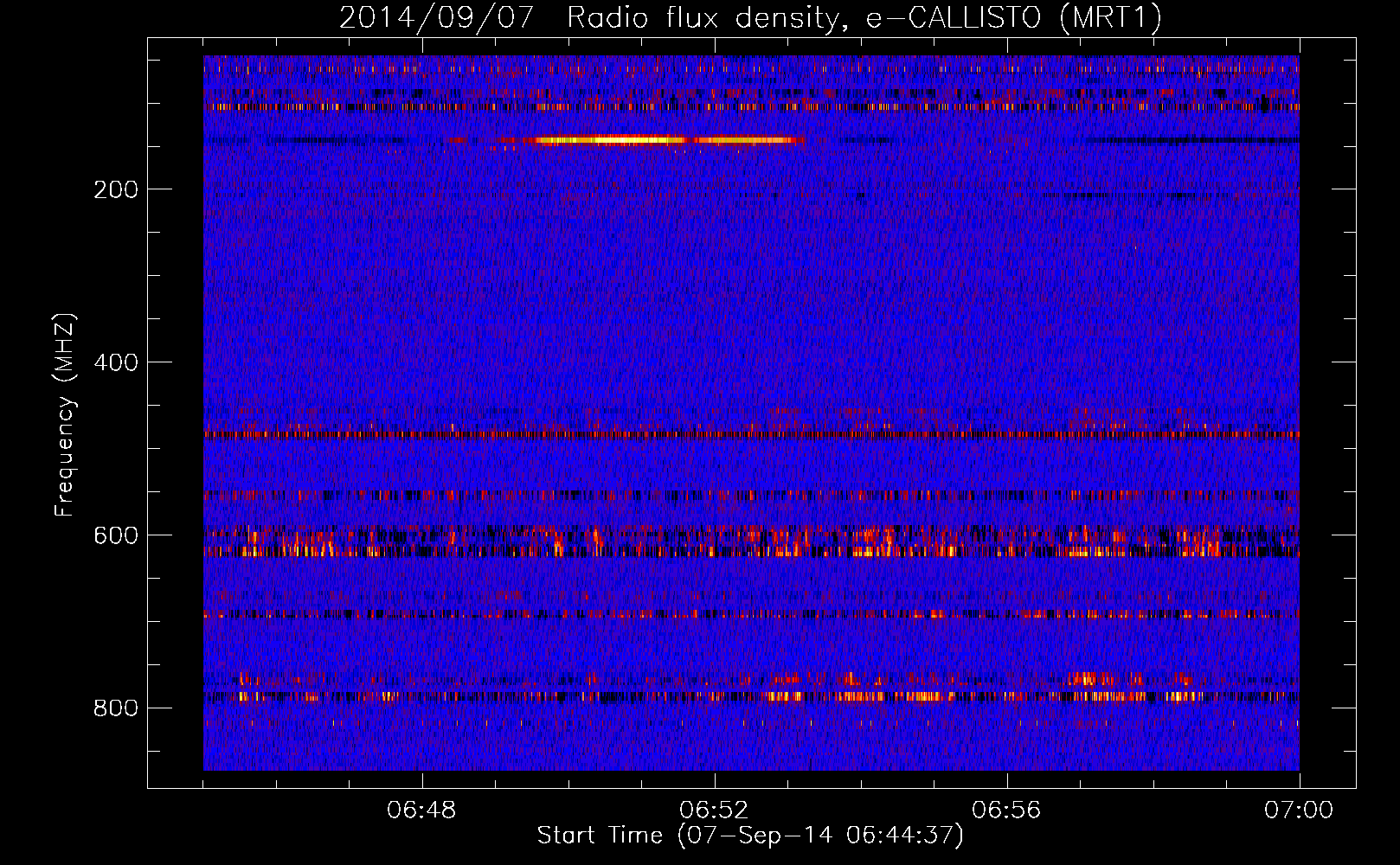1400x865 pixels.
Task: Select the 200 frequency tick label
Action: click(x=116, y=189)
